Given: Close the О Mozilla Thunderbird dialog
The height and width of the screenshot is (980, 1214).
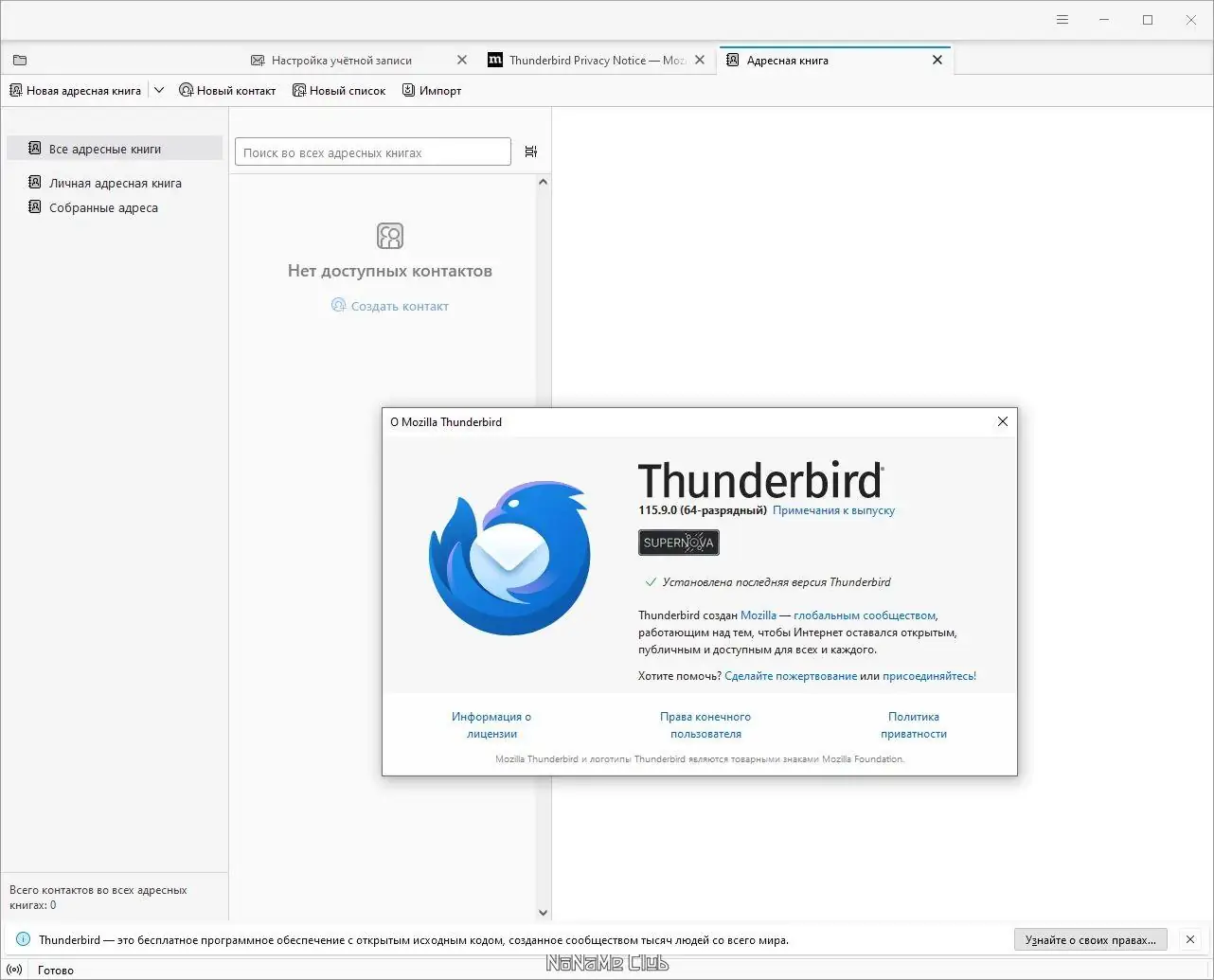Looking at the screenshot, I should (1003, 421).
